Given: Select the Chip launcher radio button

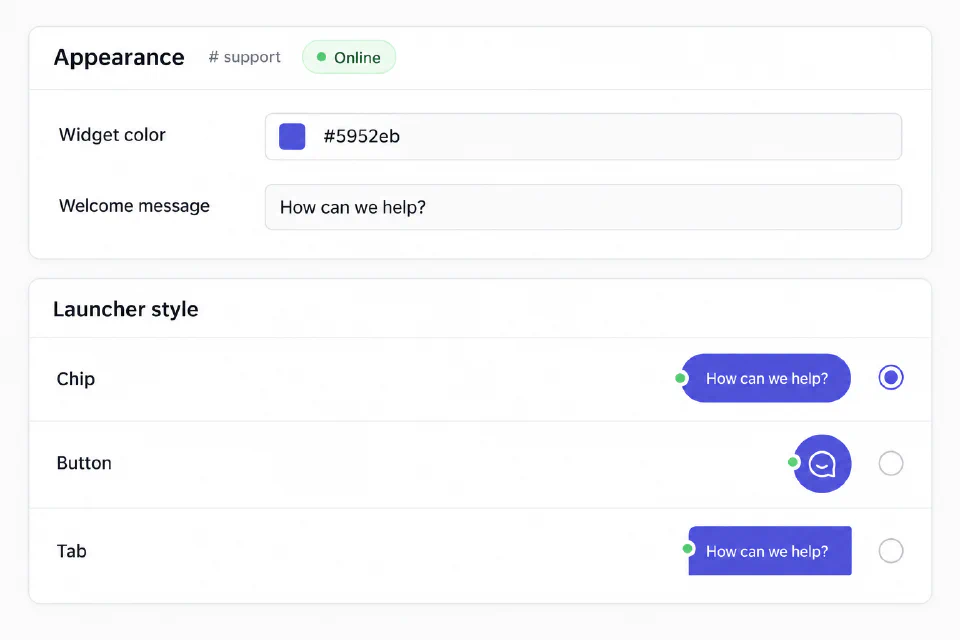Looking at the screenshot, I should click(x=890, y=377).
